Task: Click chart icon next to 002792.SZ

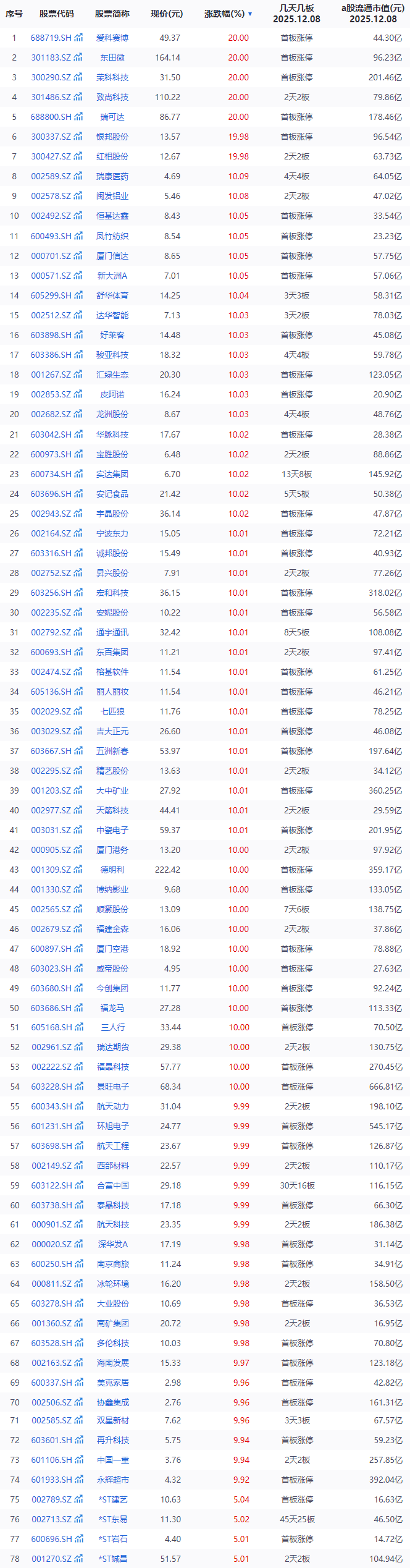Action: click(78, 632)
